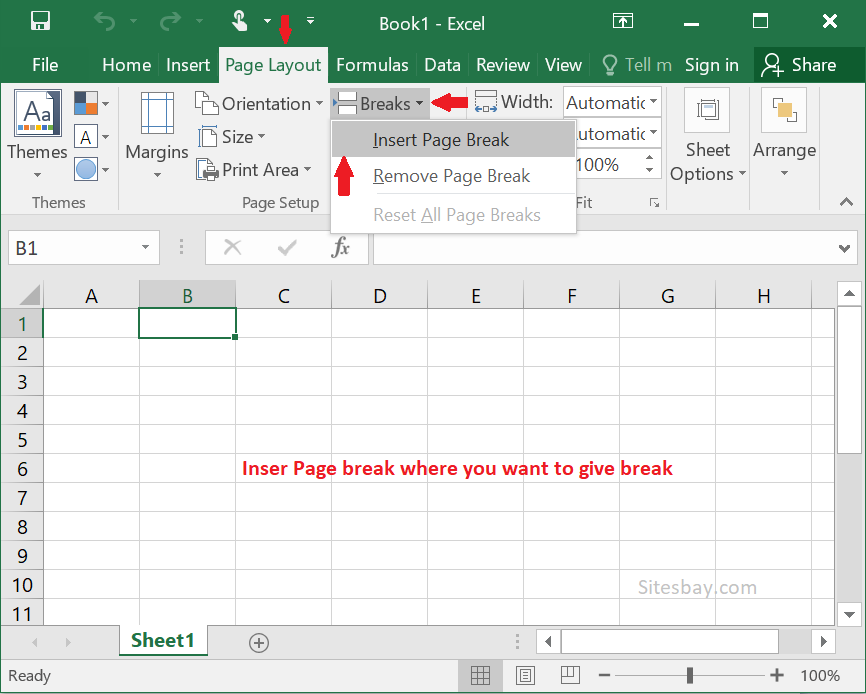Click the Save icon in quick access toolbar
The width and height of the screenshot is (866, 694).
pos(40,22)
